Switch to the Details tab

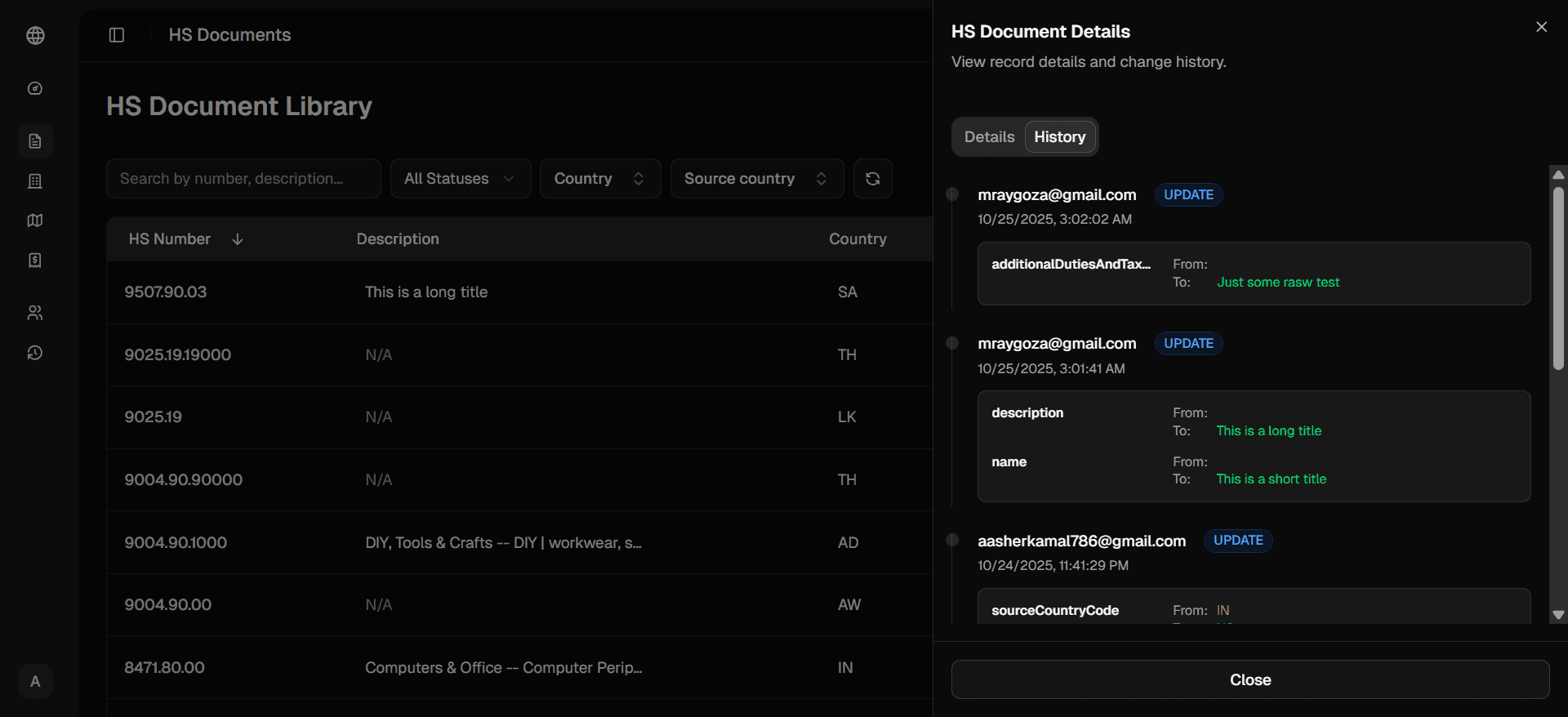click(989, 137)
